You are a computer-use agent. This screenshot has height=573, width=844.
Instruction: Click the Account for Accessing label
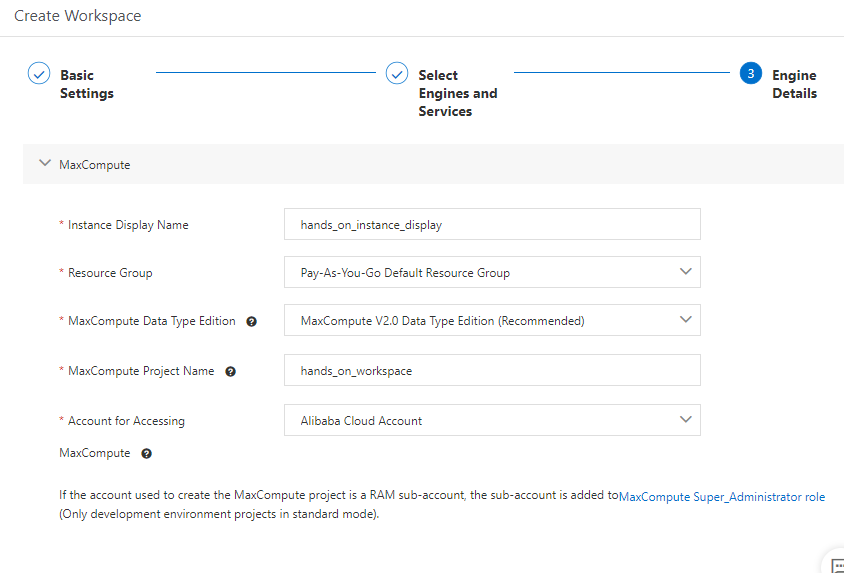tap(126, 421)
